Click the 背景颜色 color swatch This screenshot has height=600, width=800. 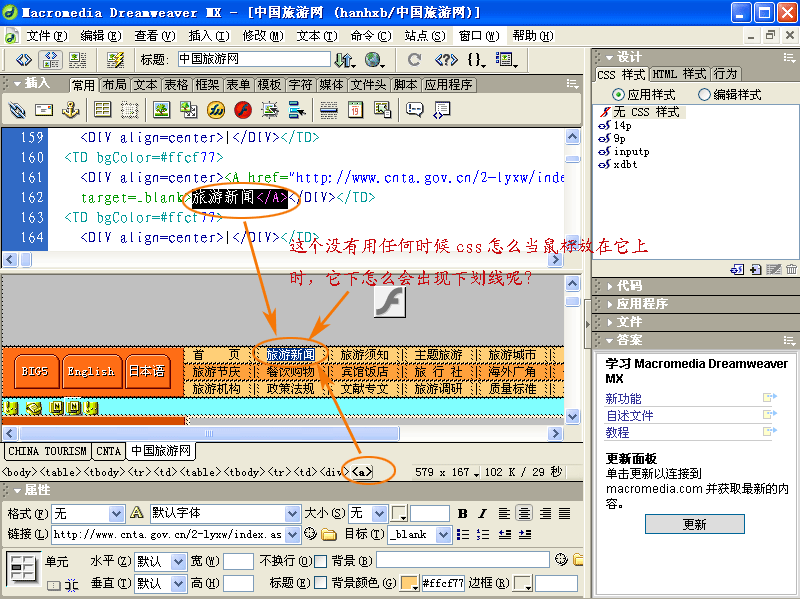(x=409, y=583)
